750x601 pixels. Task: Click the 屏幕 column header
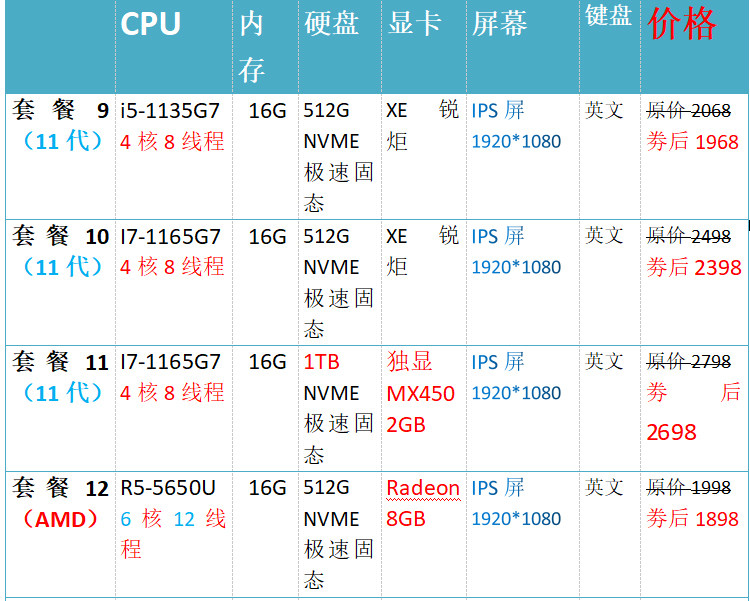(x=499, y=23)
